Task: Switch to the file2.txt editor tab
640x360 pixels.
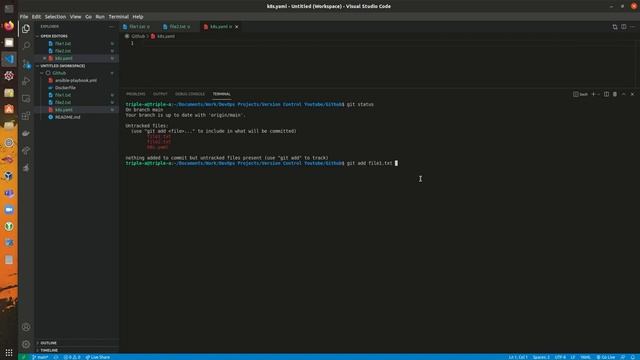Action: point(177,27)
